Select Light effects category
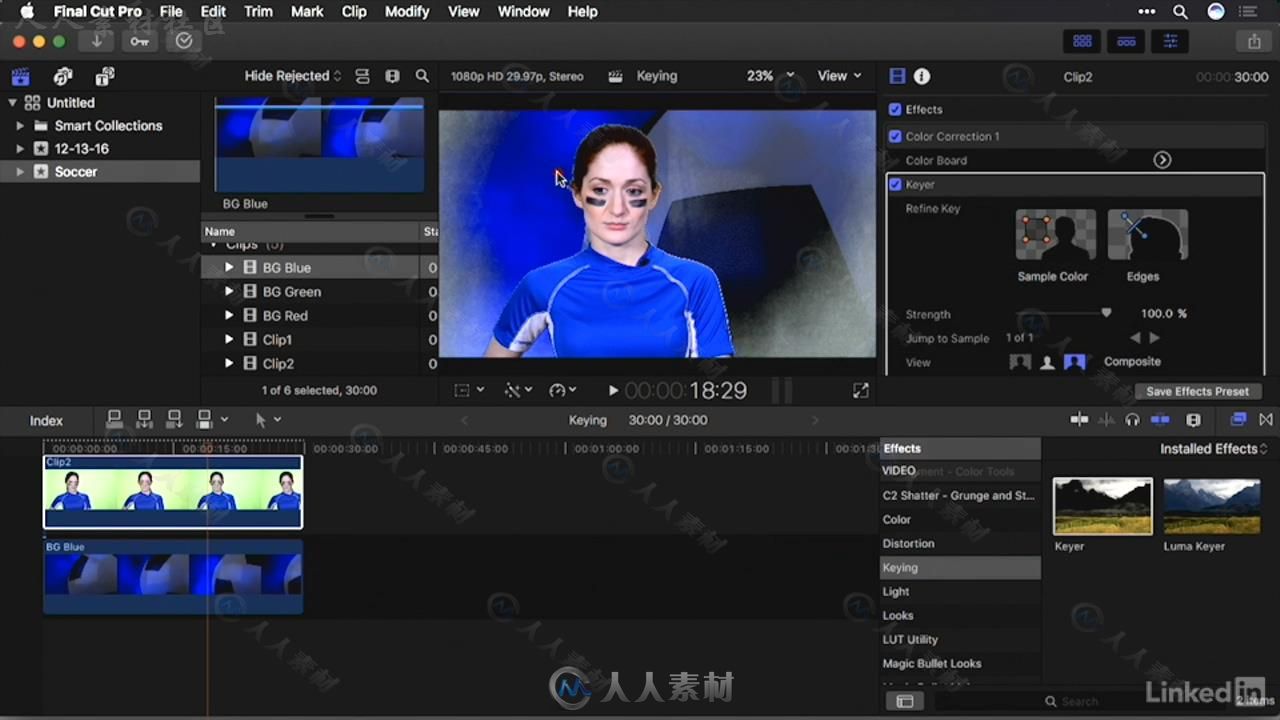This screenshot has height=720, width=1280. [x=960, y=592]
